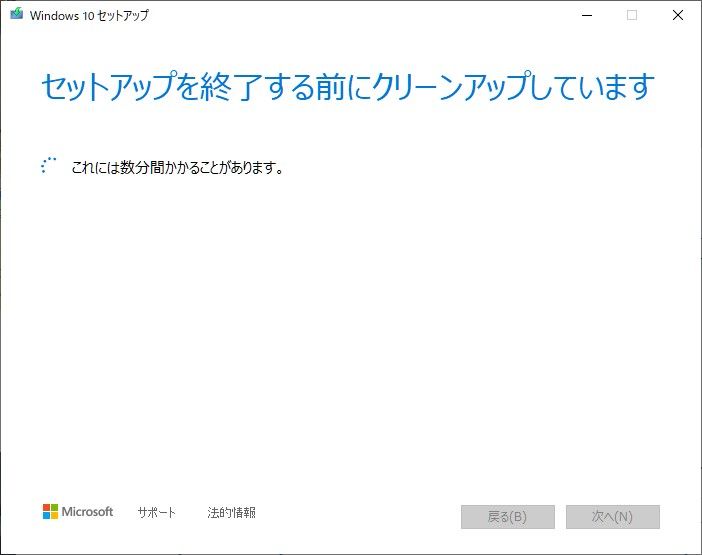Click the 次へ(N) button
702x555 pixels.
(x=612, y=517)
